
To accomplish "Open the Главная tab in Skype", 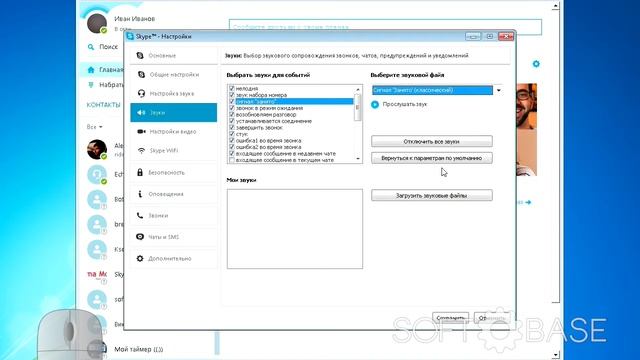I will pos(102,70).
